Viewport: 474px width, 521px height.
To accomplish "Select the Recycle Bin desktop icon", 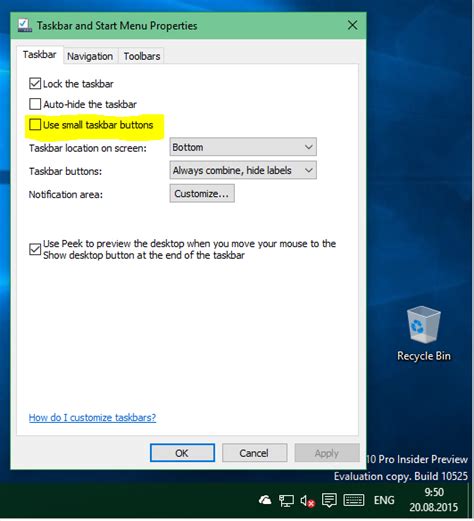I will [x=424, y=333].
